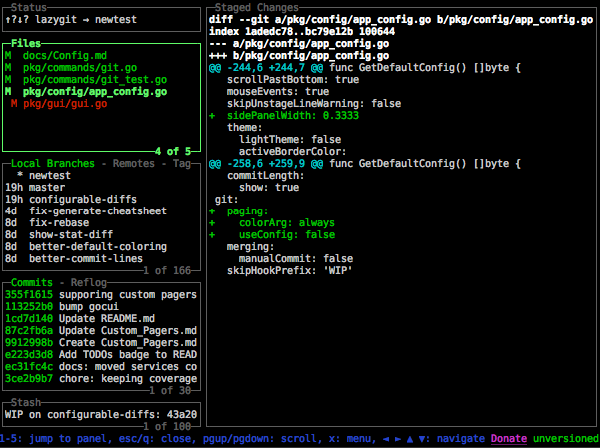The width and height of the screenshot is (600, 448).
Task: Click the Donate link
Action: point(508,439)
